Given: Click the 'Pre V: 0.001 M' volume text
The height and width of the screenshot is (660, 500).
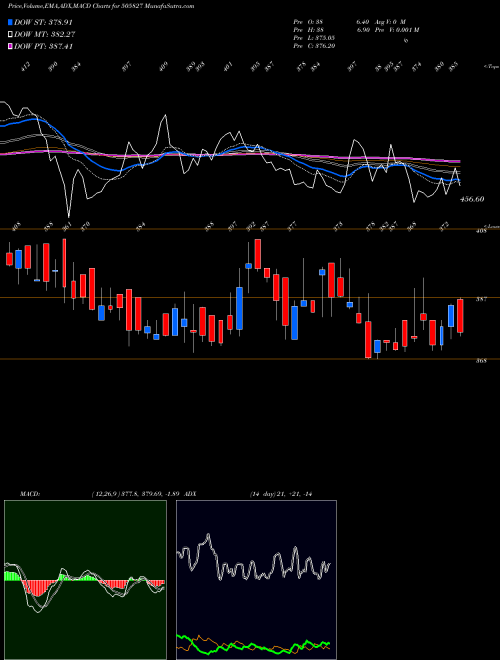Looking at the screenshot, I should (399, 30).
